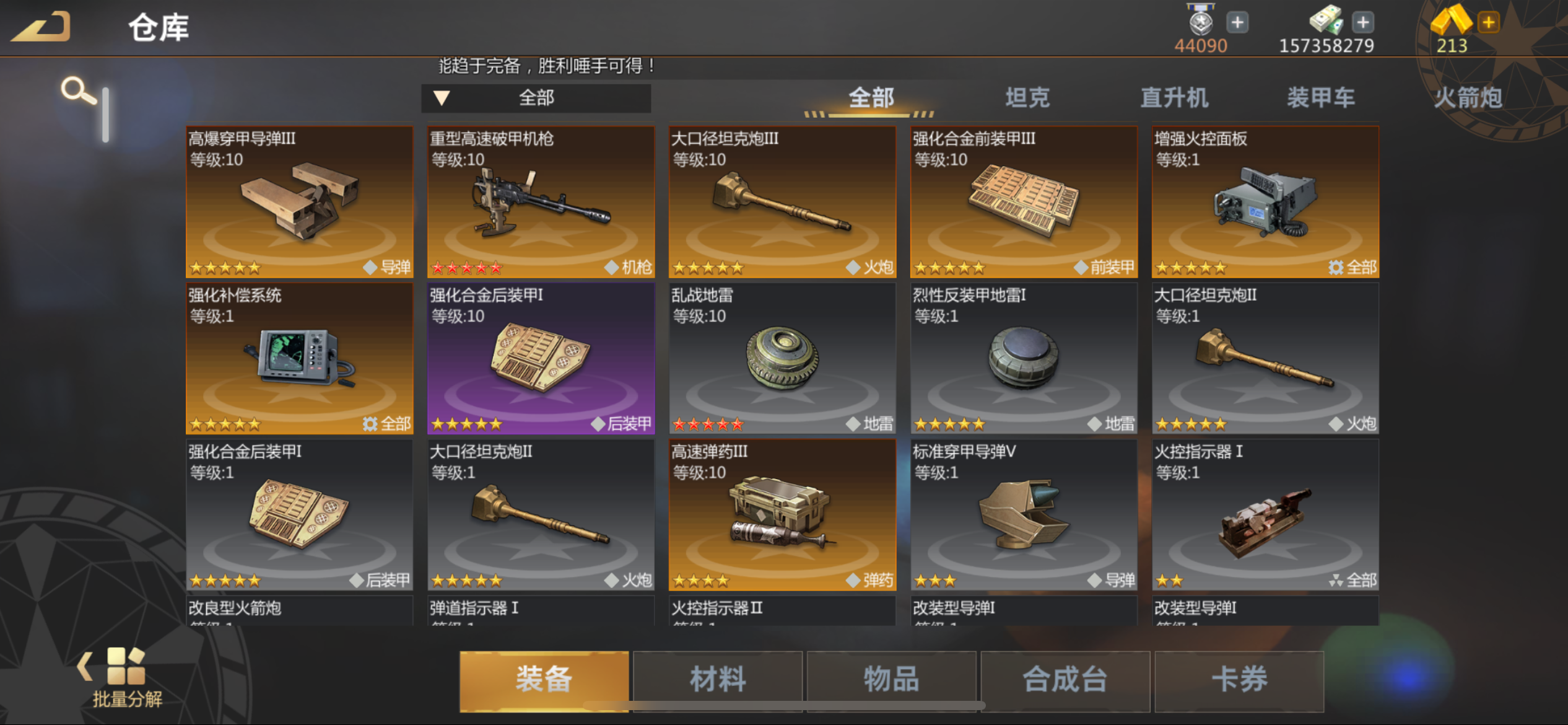Tap the plus next to 44090 medals
1568x725 pixels.
point(1237,23)
